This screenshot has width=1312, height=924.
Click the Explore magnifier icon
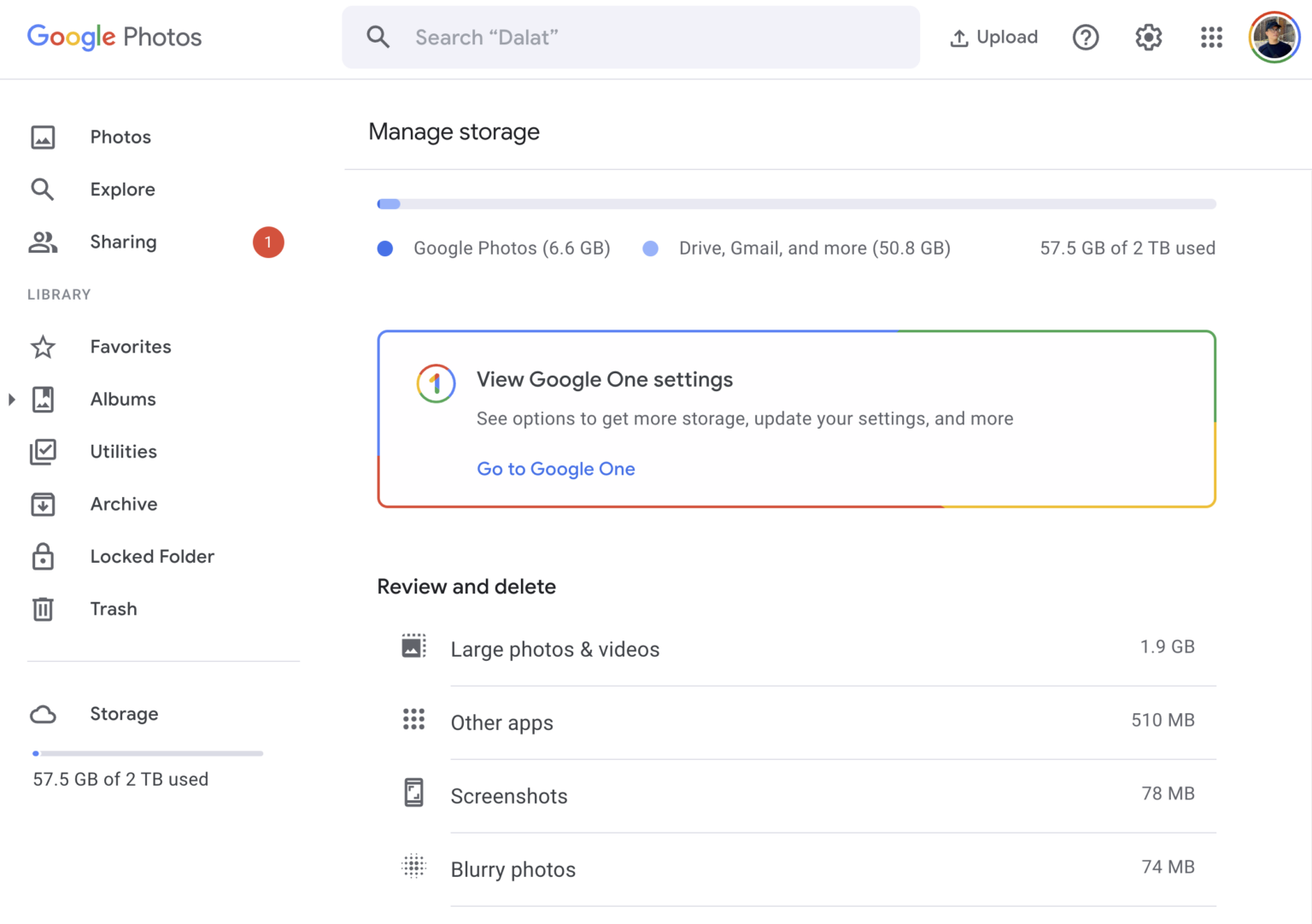(x=43, y=190)
